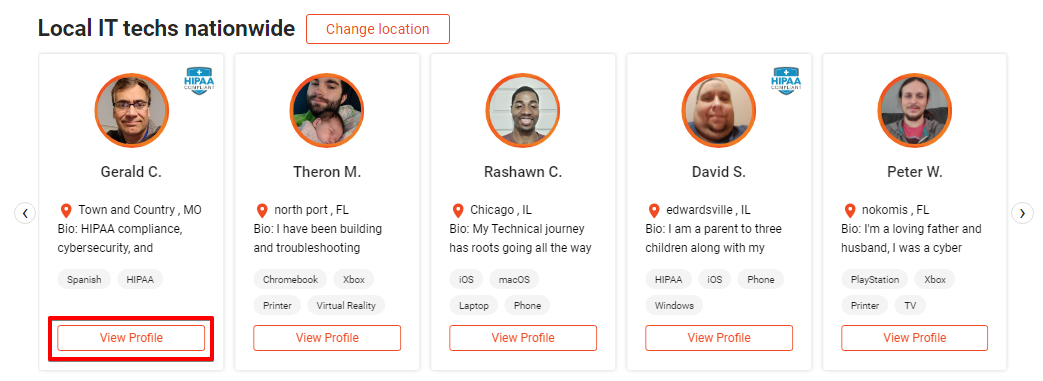Select the Windows tag on David's card
This screenshot has height=381, width=1043.
674,305
